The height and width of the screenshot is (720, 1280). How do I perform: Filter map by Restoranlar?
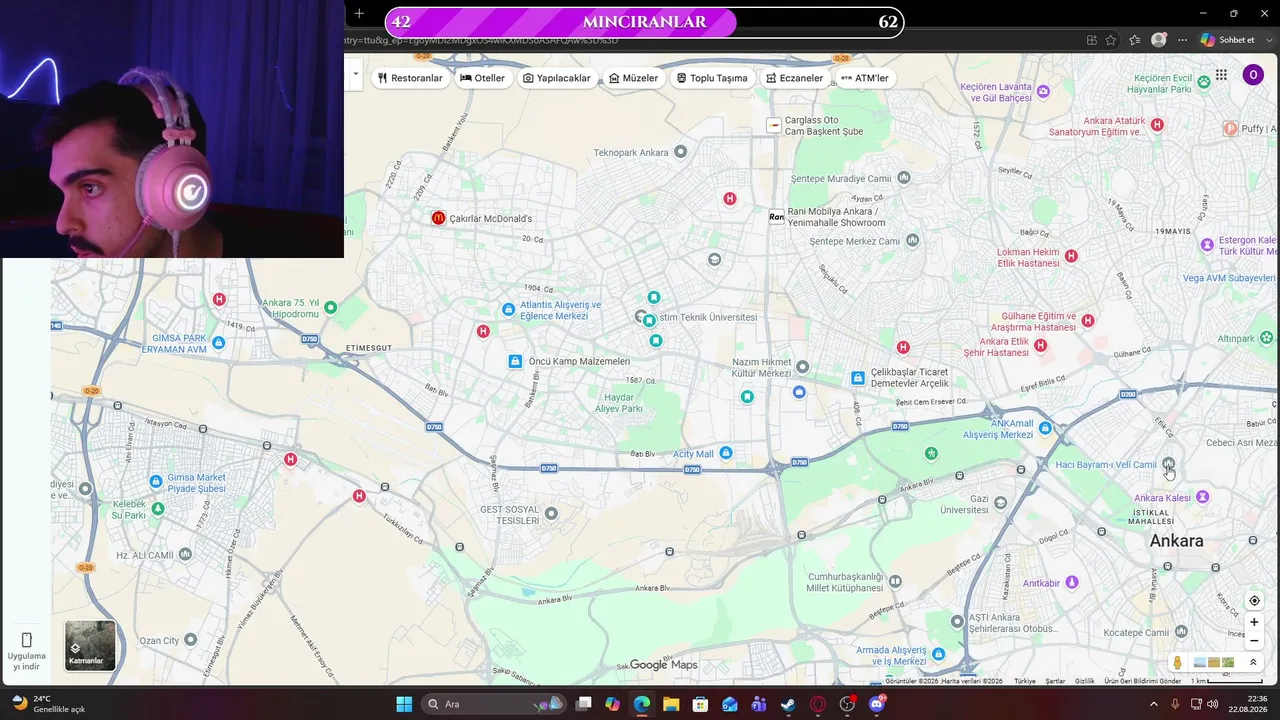click(x=410, y=78)
